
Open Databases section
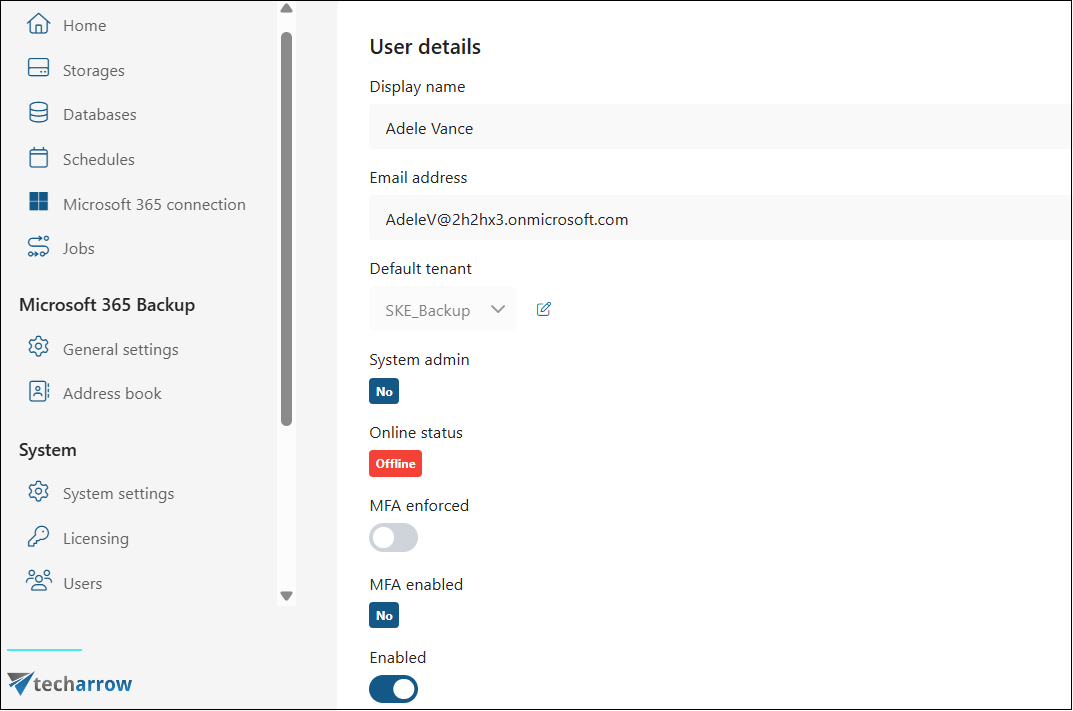(100, 114)
